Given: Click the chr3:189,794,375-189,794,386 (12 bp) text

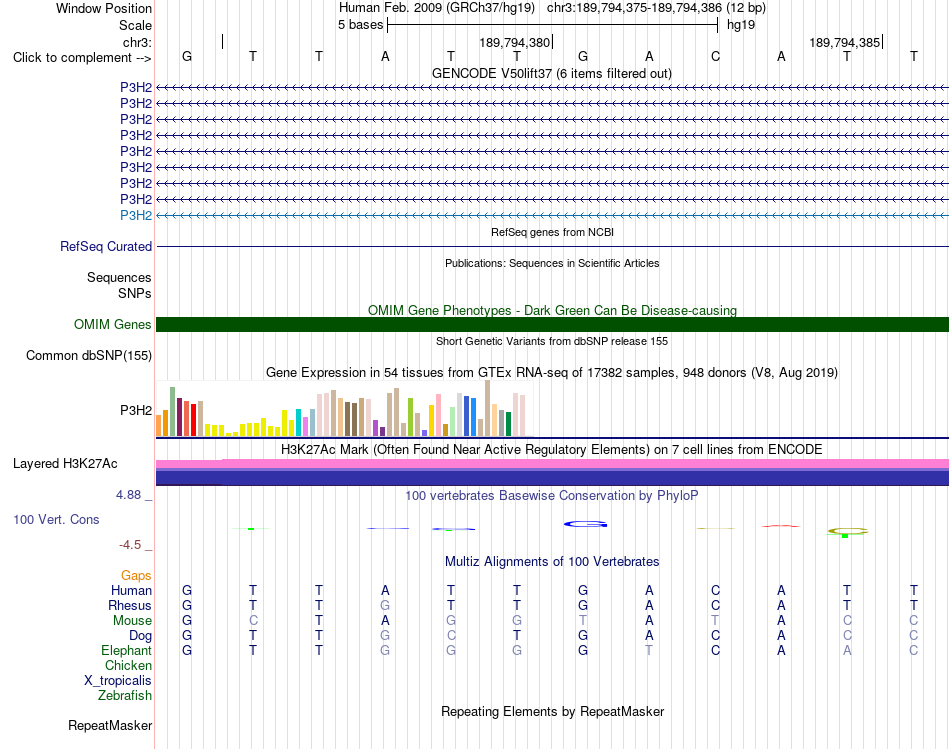Looking at the screenshot, I should (x=656, y=8).
